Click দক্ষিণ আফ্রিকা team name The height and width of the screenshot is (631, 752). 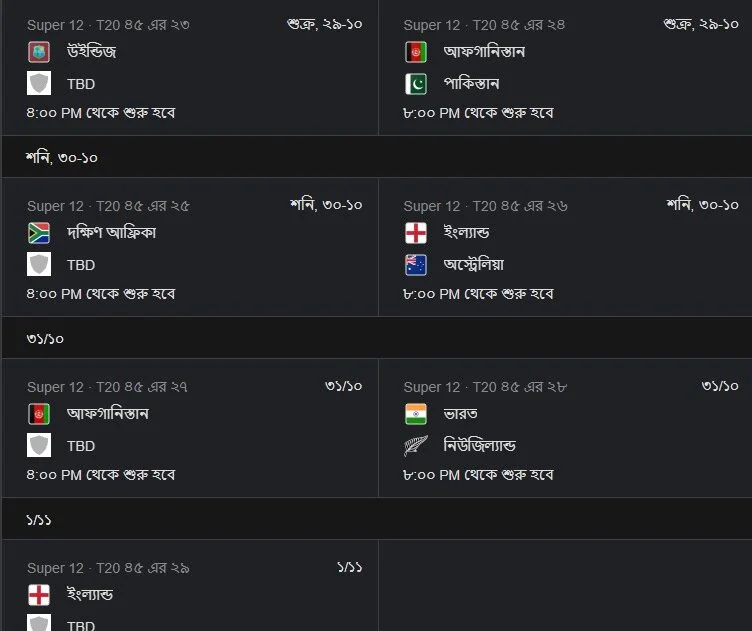click(x=111, y=233)
